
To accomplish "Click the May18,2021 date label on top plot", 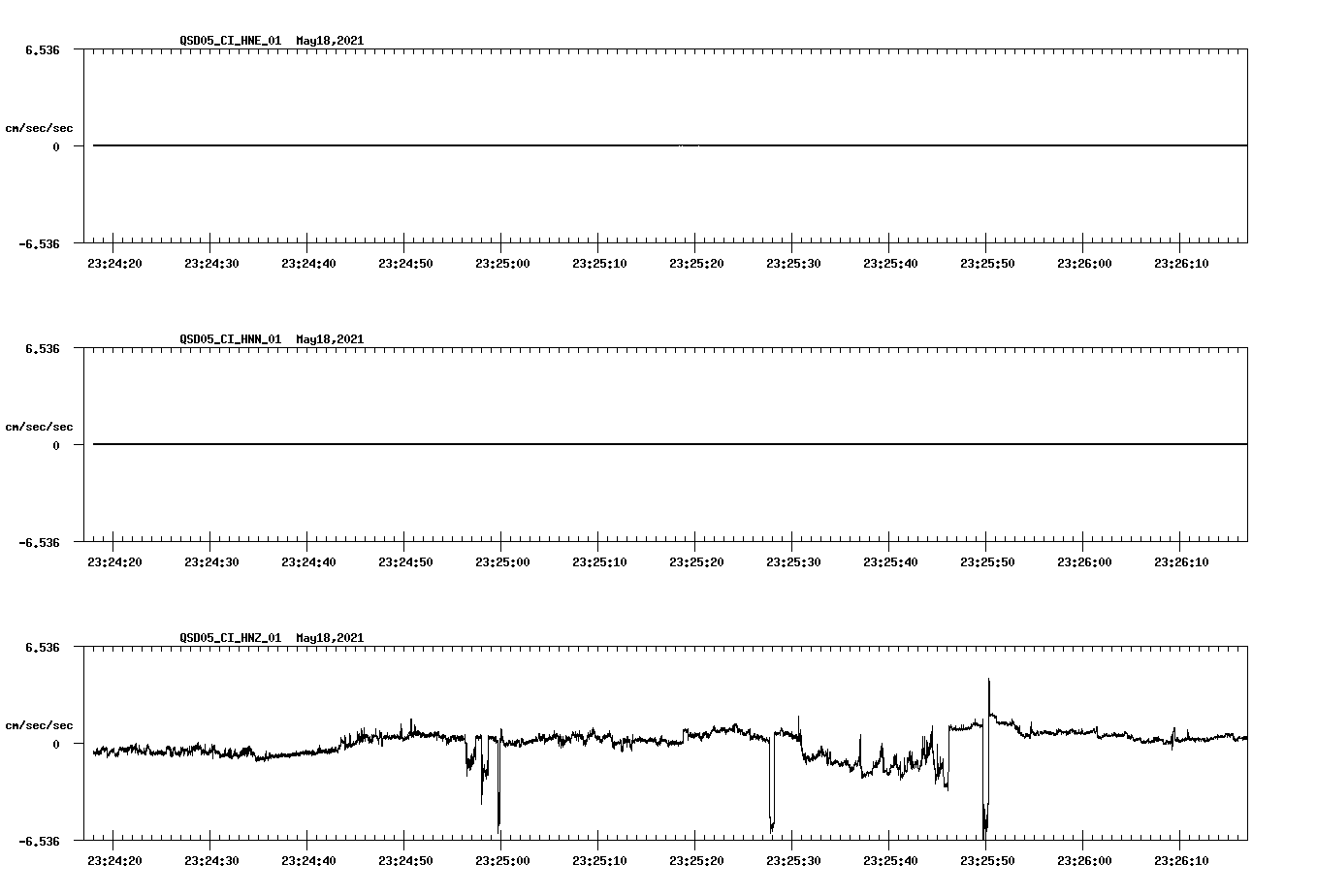I will click(329, 41).
